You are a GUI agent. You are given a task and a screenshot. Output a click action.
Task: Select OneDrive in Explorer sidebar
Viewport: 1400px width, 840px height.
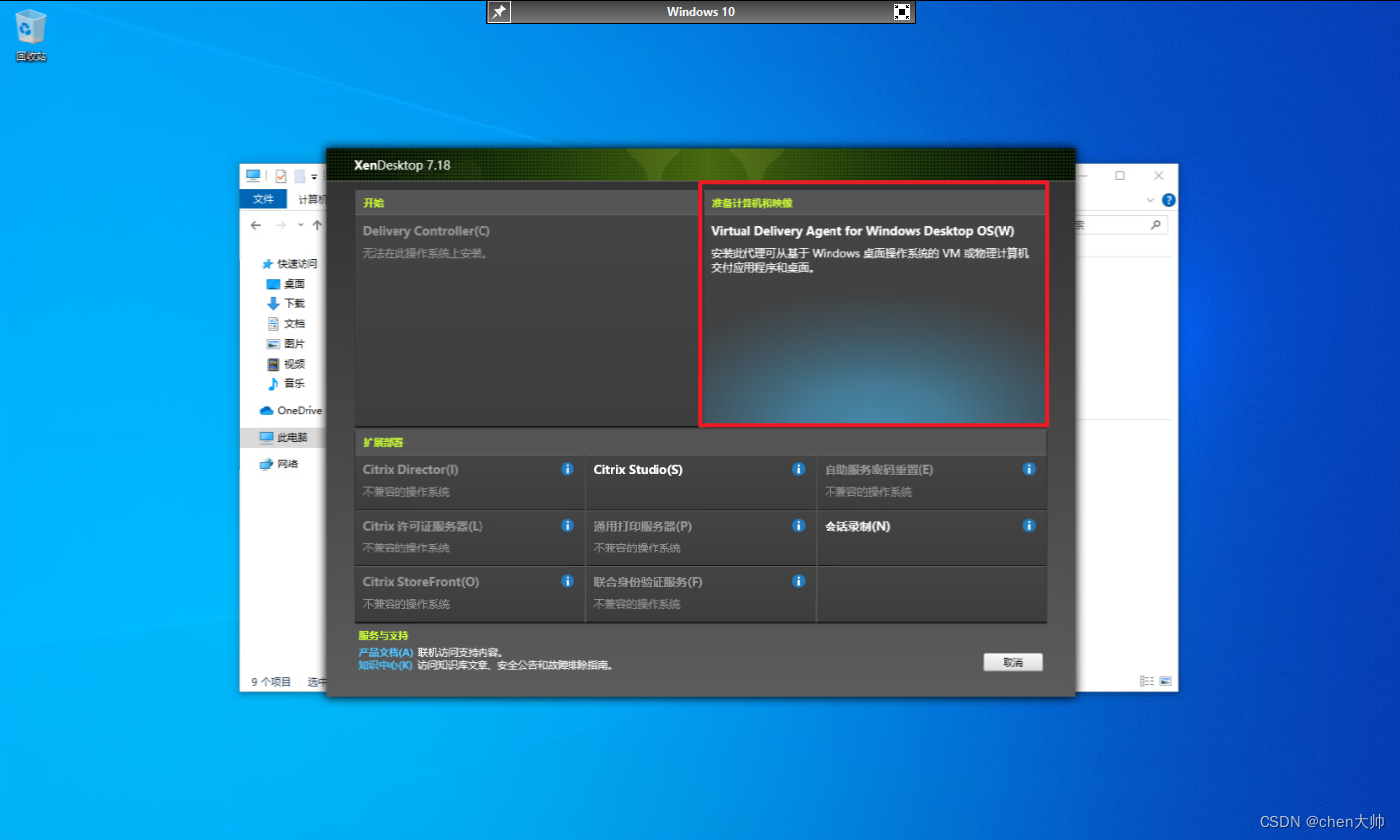(x=291, y=410)
